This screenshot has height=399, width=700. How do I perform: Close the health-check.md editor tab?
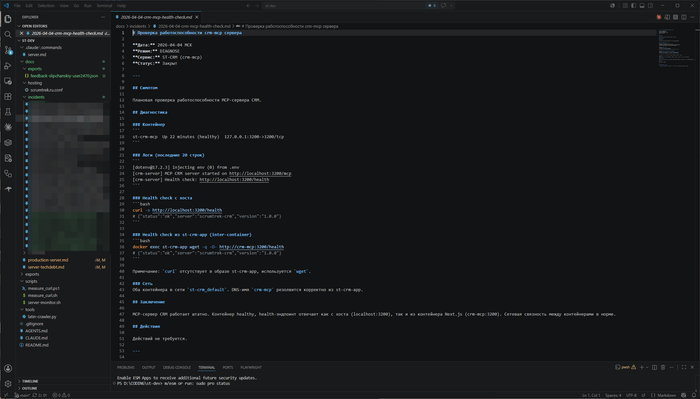(x=196, y=17)
